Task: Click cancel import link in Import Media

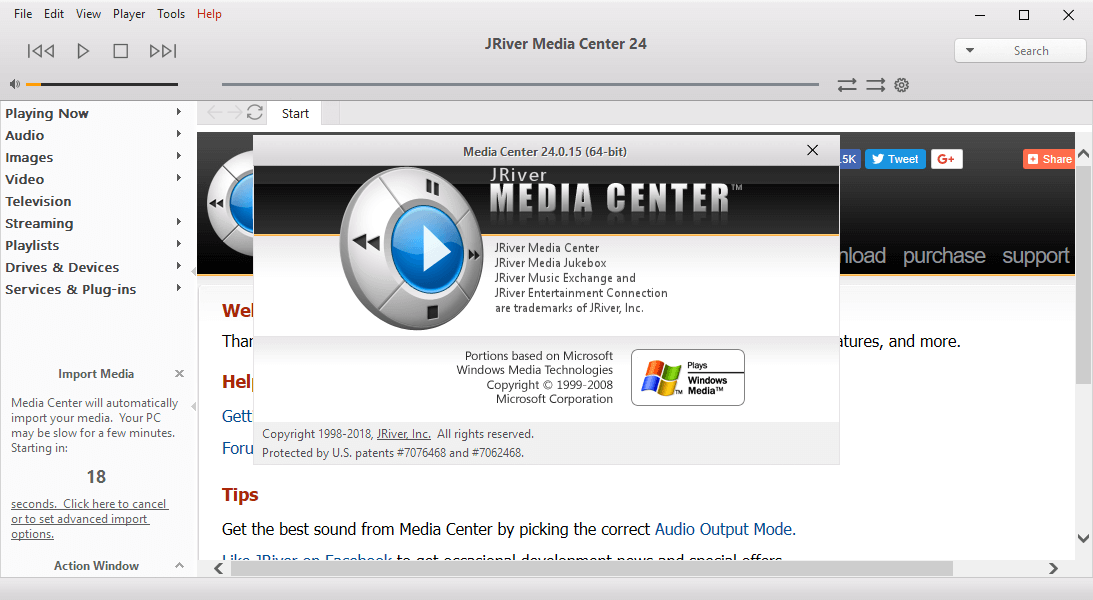Action: click(x=89, y=518)
